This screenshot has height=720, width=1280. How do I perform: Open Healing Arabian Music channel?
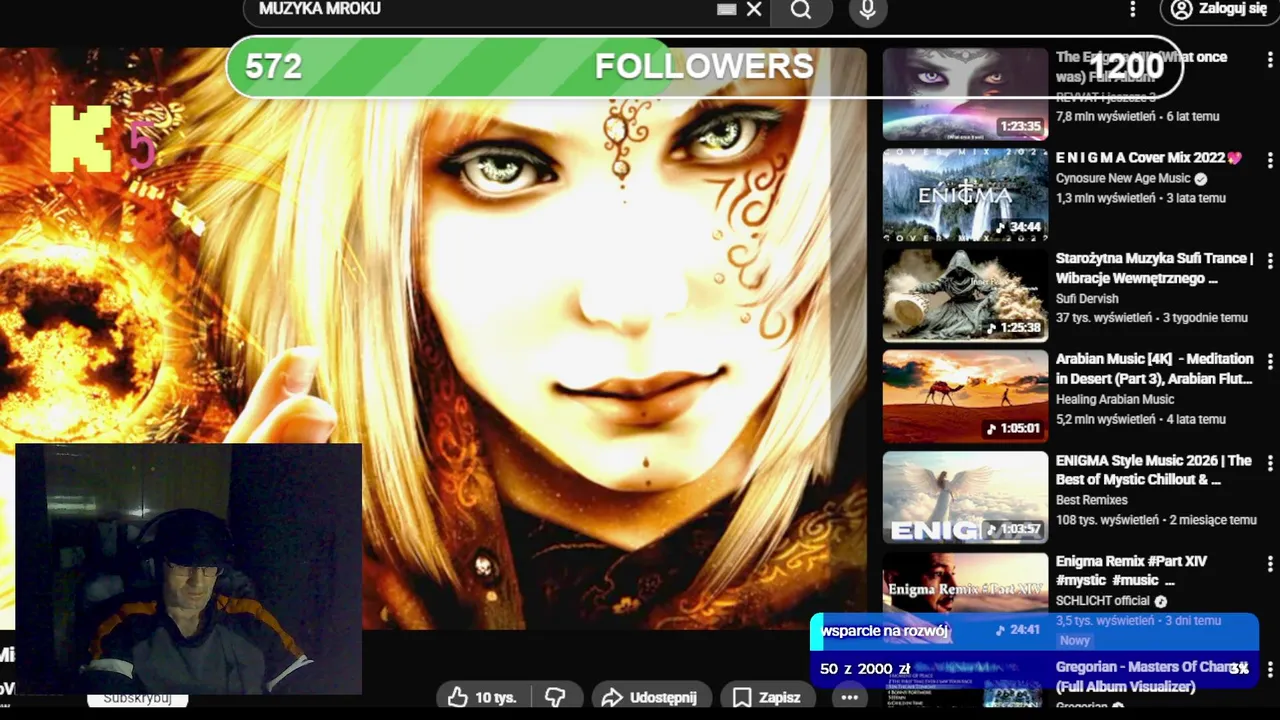pyautogui.click(x=1115, y=399)
